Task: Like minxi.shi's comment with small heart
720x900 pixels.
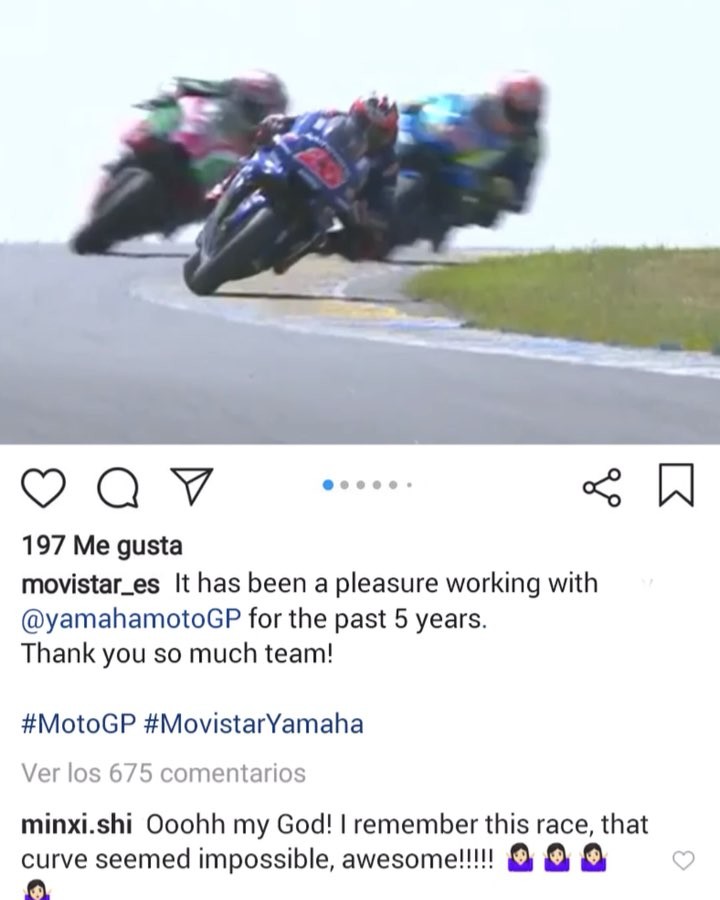Action: [683, 860]
